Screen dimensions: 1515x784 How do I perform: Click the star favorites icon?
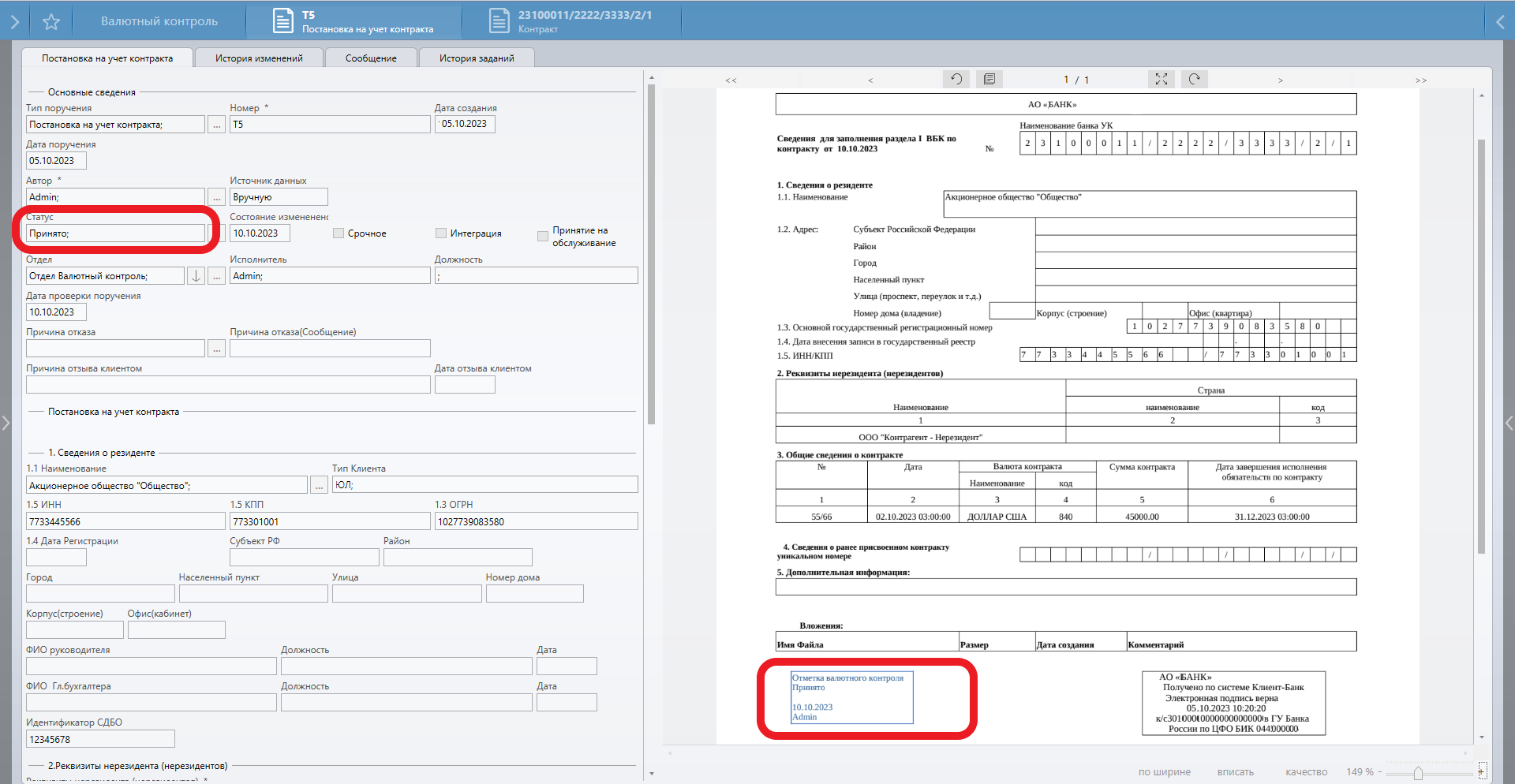[51, 22]
